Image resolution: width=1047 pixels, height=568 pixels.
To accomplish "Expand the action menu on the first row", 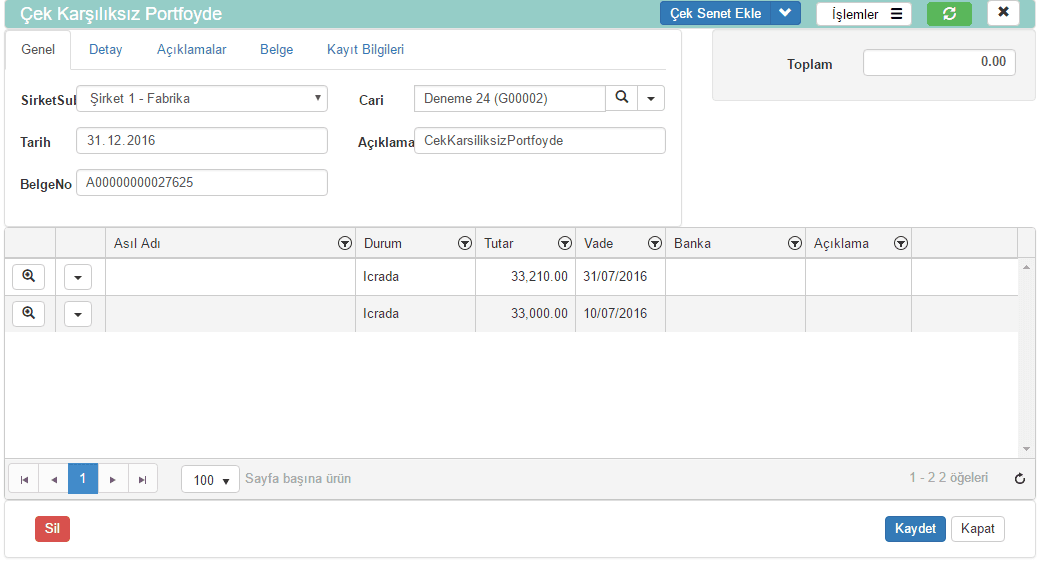I will (78, 277).
